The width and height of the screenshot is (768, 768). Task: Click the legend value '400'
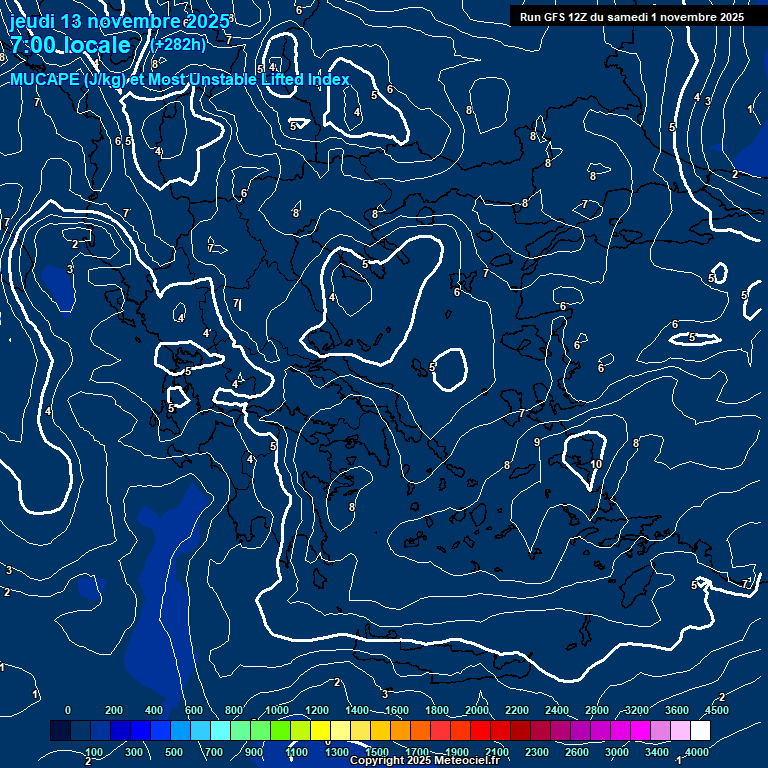[x=154, y=710]
